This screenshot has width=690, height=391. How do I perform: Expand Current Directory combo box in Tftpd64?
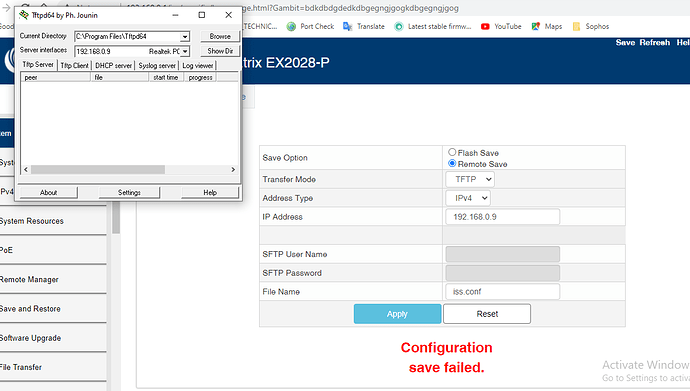pyautogui.click(x=185, y=37)
